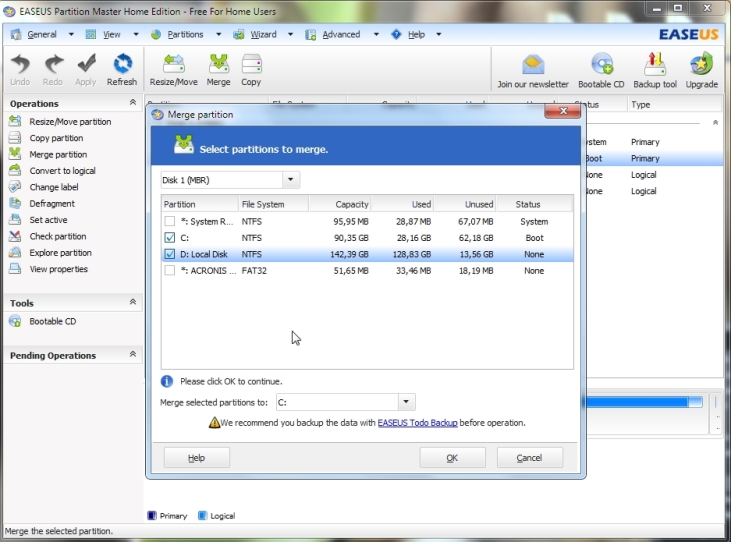Run Check partition operation

pyautogui.click(x=57, y=236)
